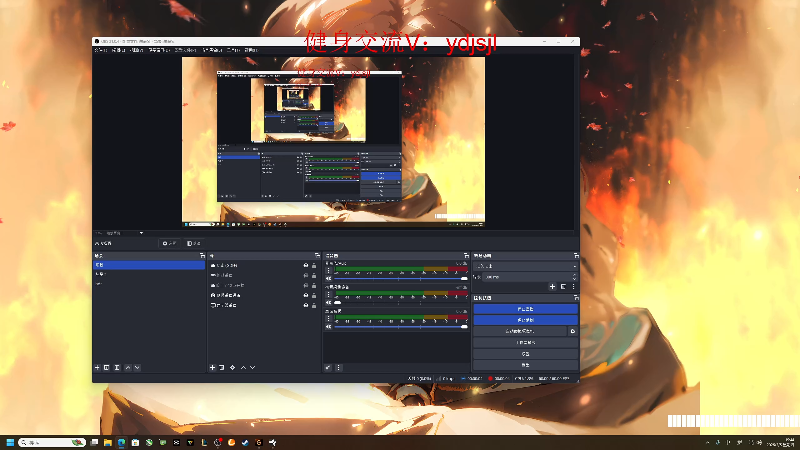The height and width of the screenshot is (450, 800).
Task: Open source Properties button above Scenes dock
Action: click(169, 243)
